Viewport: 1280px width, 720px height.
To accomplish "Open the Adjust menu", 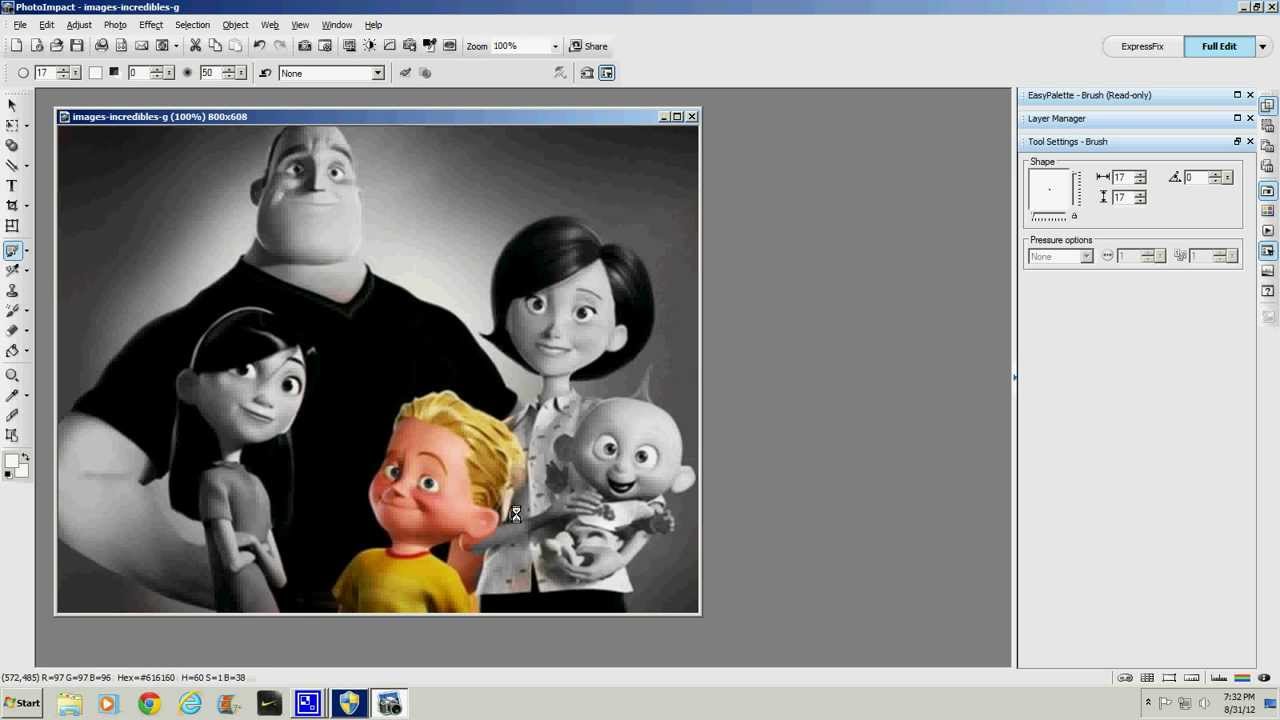I will tap(79, 25).
